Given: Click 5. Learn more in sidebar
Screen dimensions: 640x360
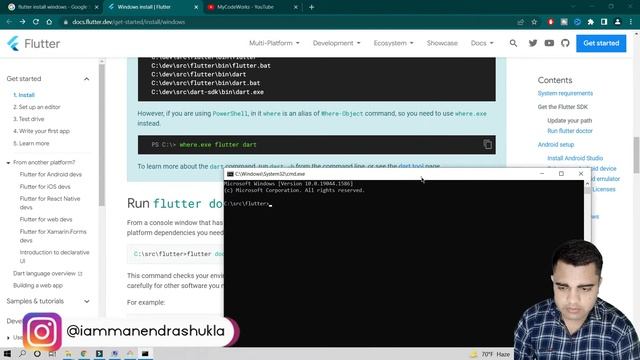Looking at the screenshot, I should [31, 143].
